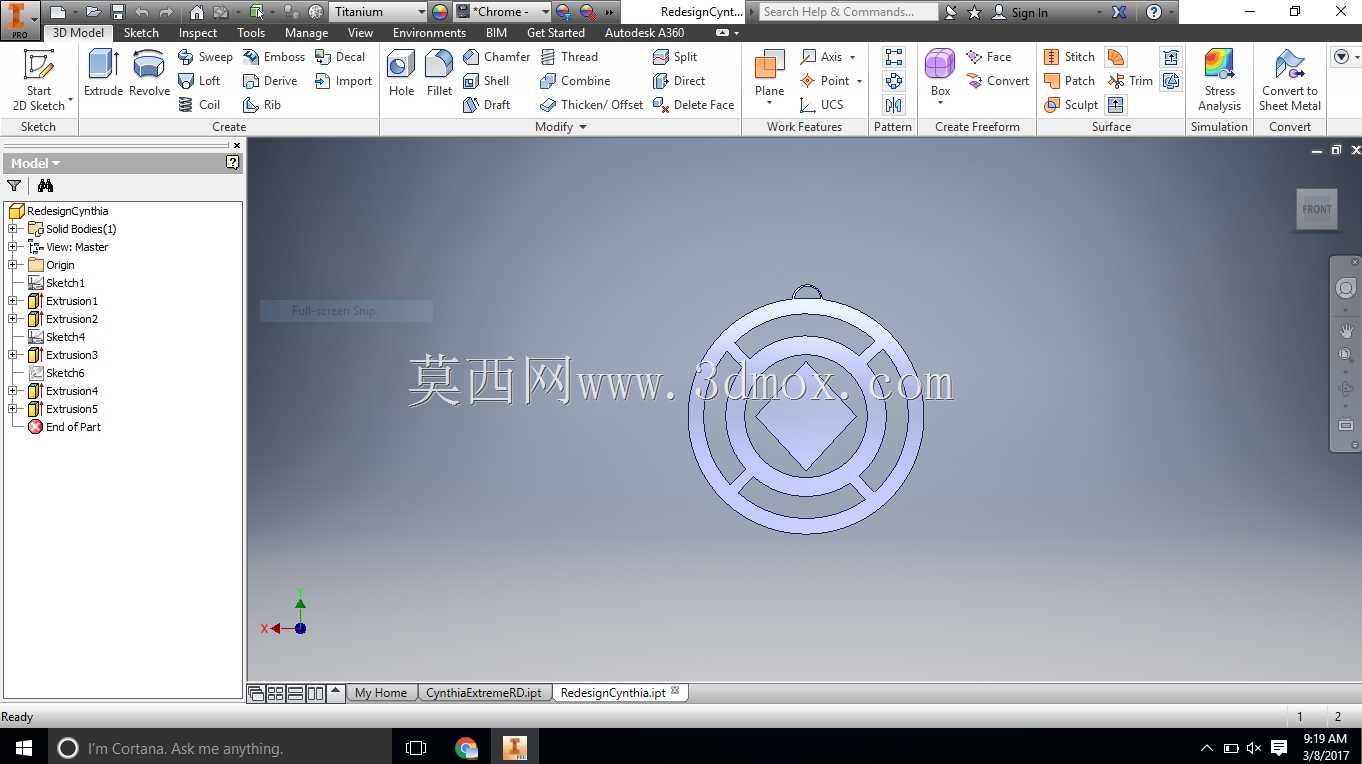Open the Derive component tool

click(x=270, y=81)
